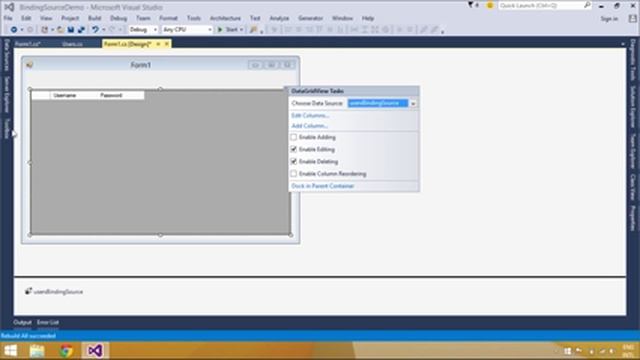Image resolution: width=640 pixels, height=360 pixels.
Task: Save the current file with the Save icon
Action: [71, 29]
